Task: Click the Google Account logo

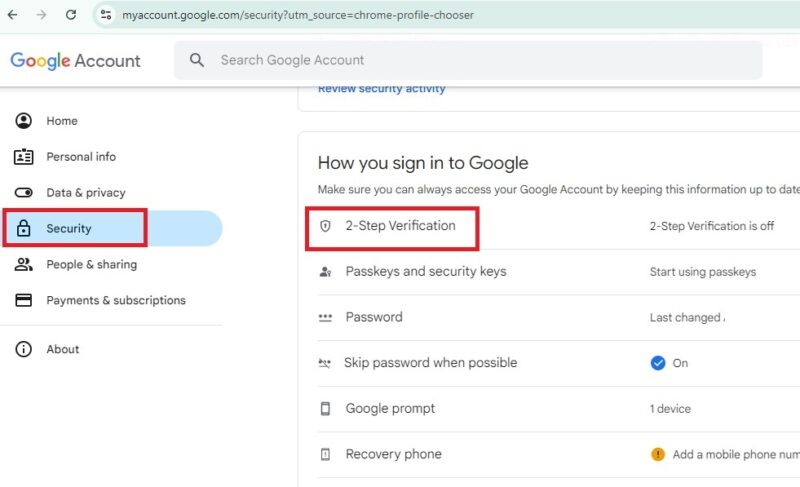Action: [x=76, y=60]
